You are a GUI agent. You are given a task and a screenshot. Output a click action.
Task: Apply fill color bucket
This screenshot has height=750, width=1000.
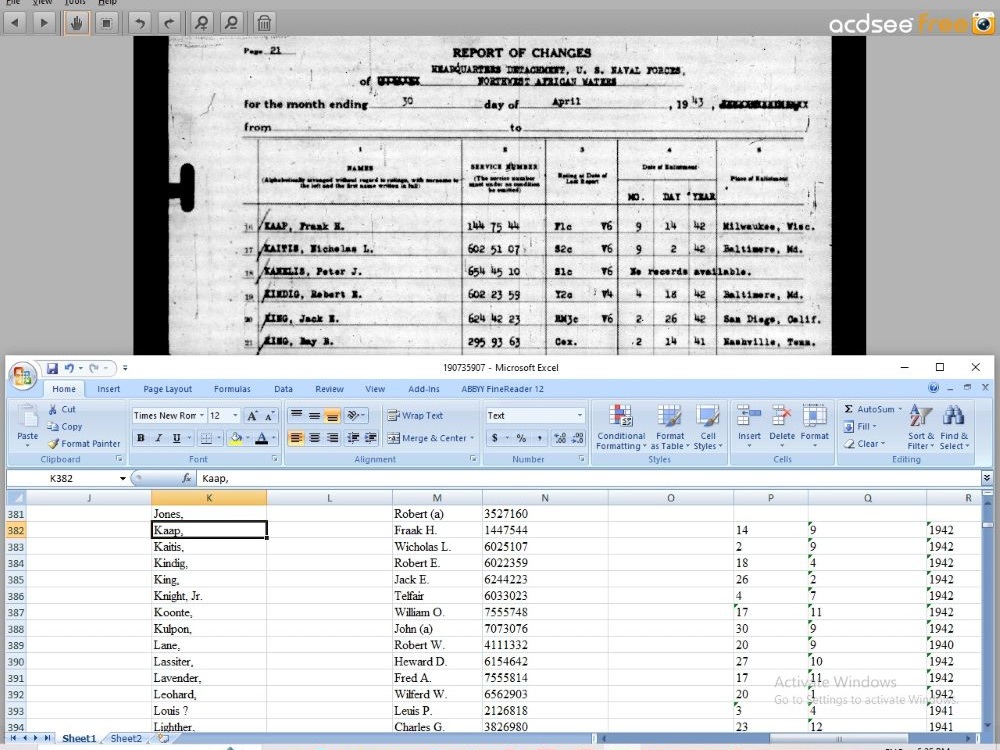235,438
